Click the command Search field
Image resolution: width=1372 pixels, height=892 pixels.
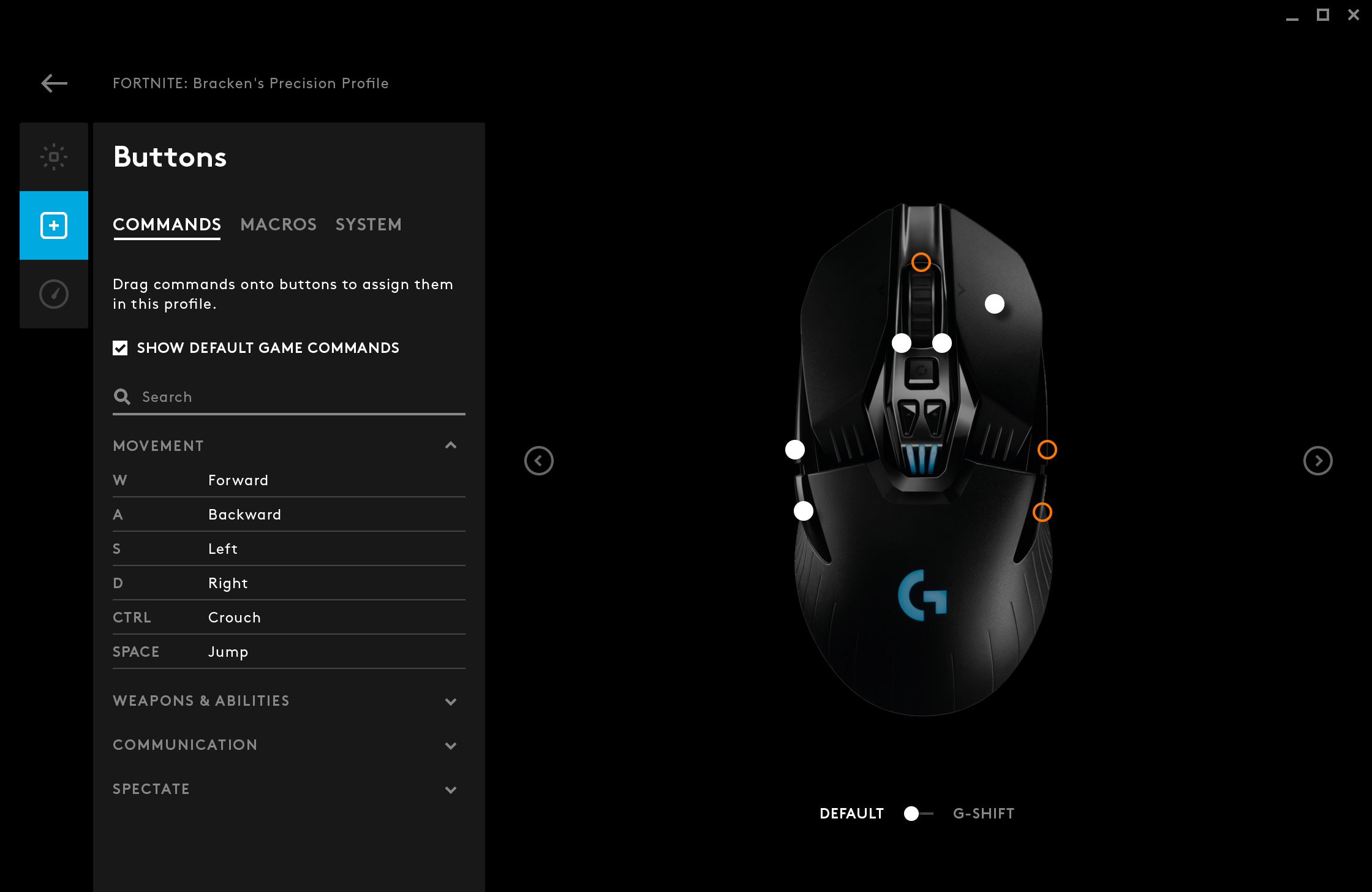pos(289,397)
